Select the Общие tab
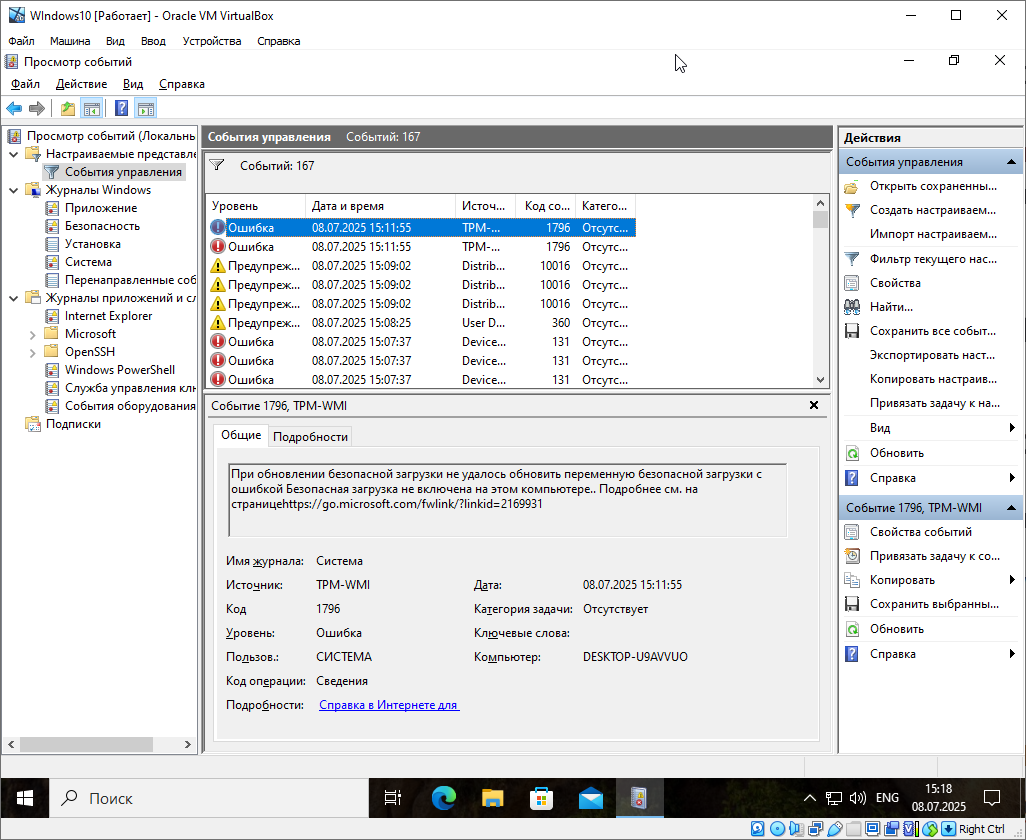The image size is (1026, 840). (241, 435)
